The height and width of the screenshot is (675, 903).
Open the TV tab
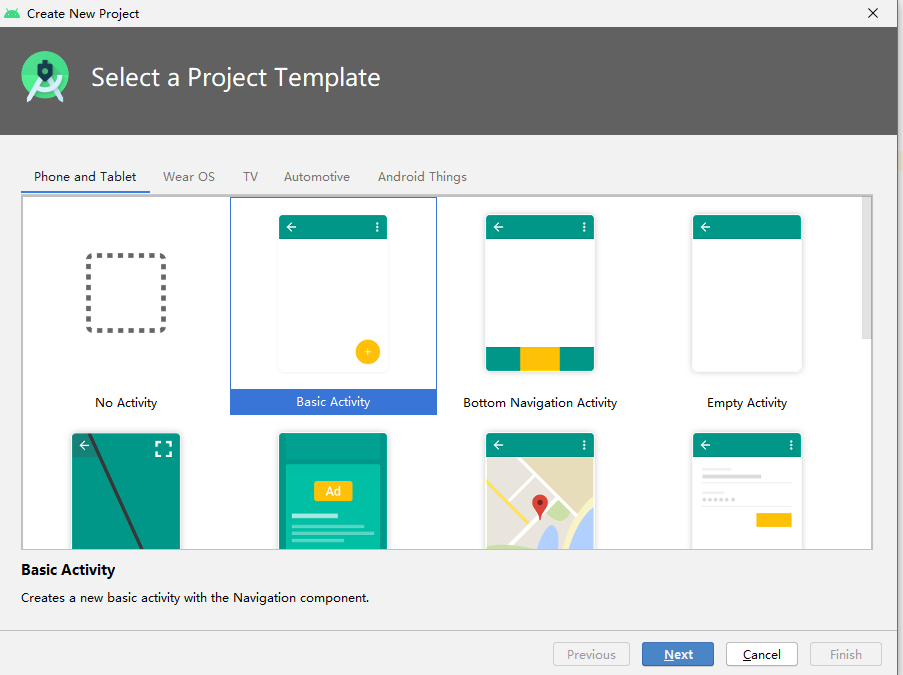click(x=251, y=177)
